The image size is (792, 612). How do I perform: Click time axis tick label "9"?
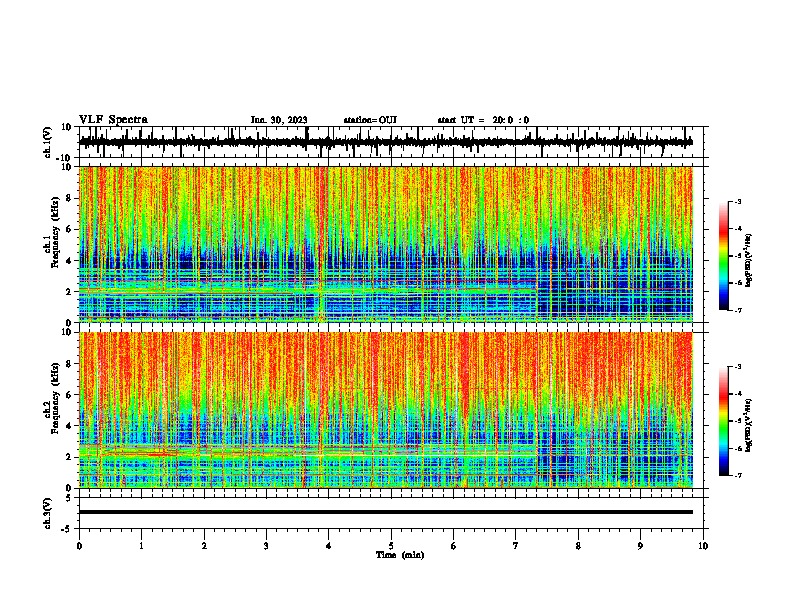coord(640,546)
